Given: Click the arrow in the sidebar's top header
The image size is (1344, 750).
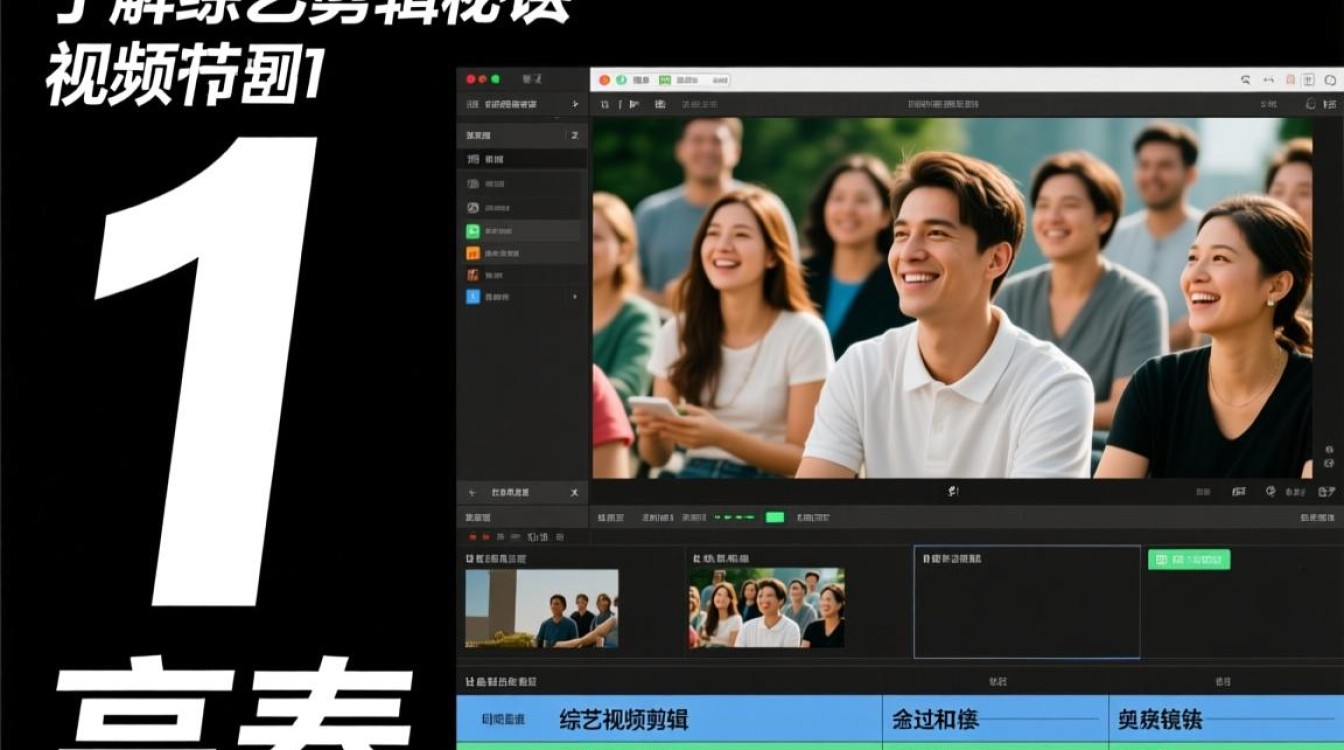Looking at the screenshot, I should 575,104.
